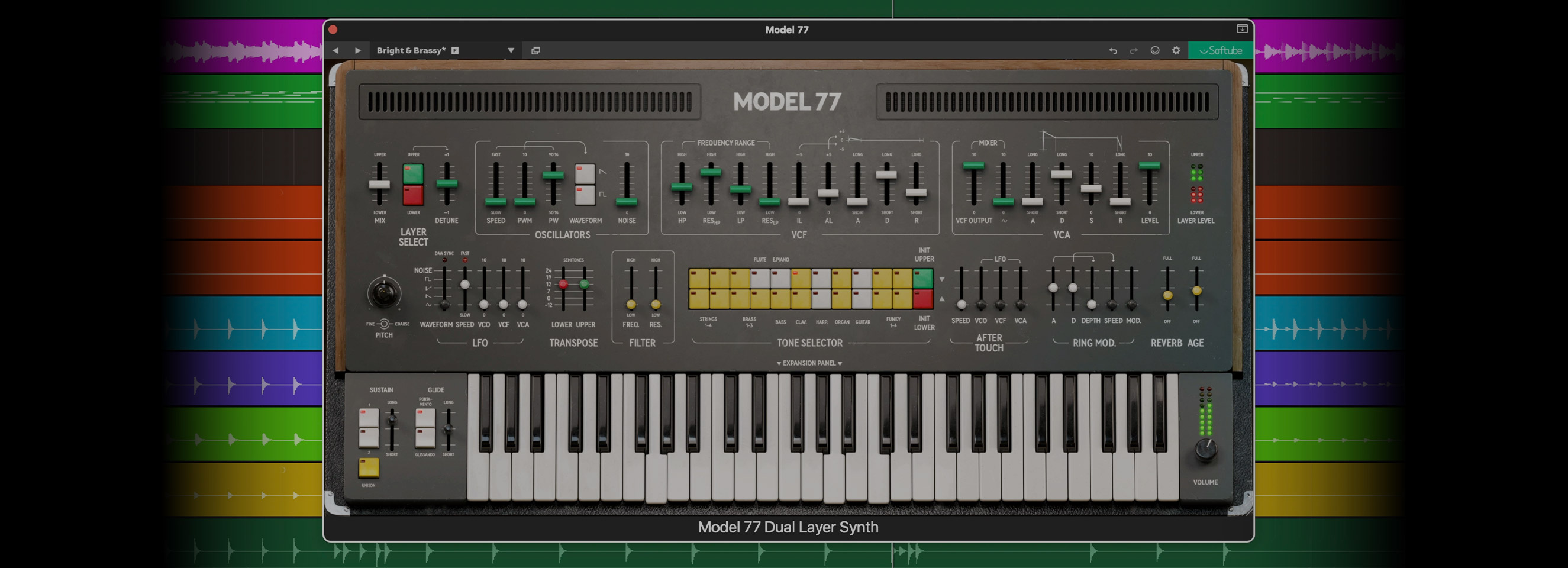Click the plugin window icon in the title bar's right corner
The height and width of the screenshot is (568, 1568).
pyautogui.click(x=1242, y=28)
